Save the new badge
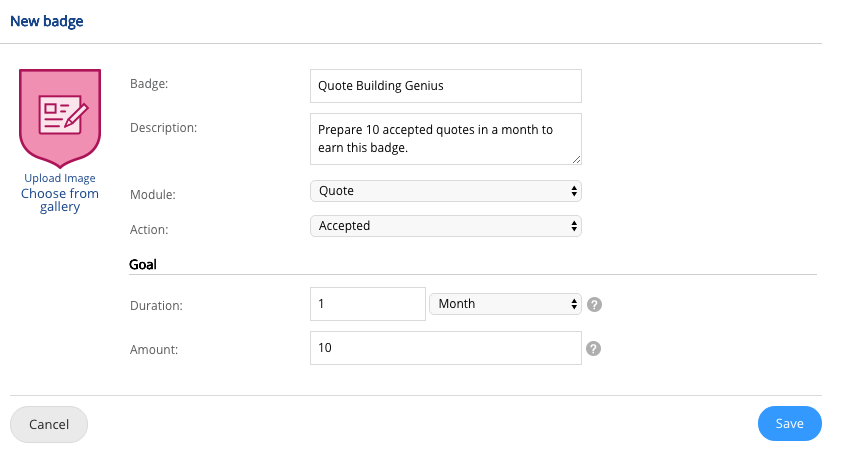Image resolution: width=849 pixels, height=465 pixels. (789, 423)
